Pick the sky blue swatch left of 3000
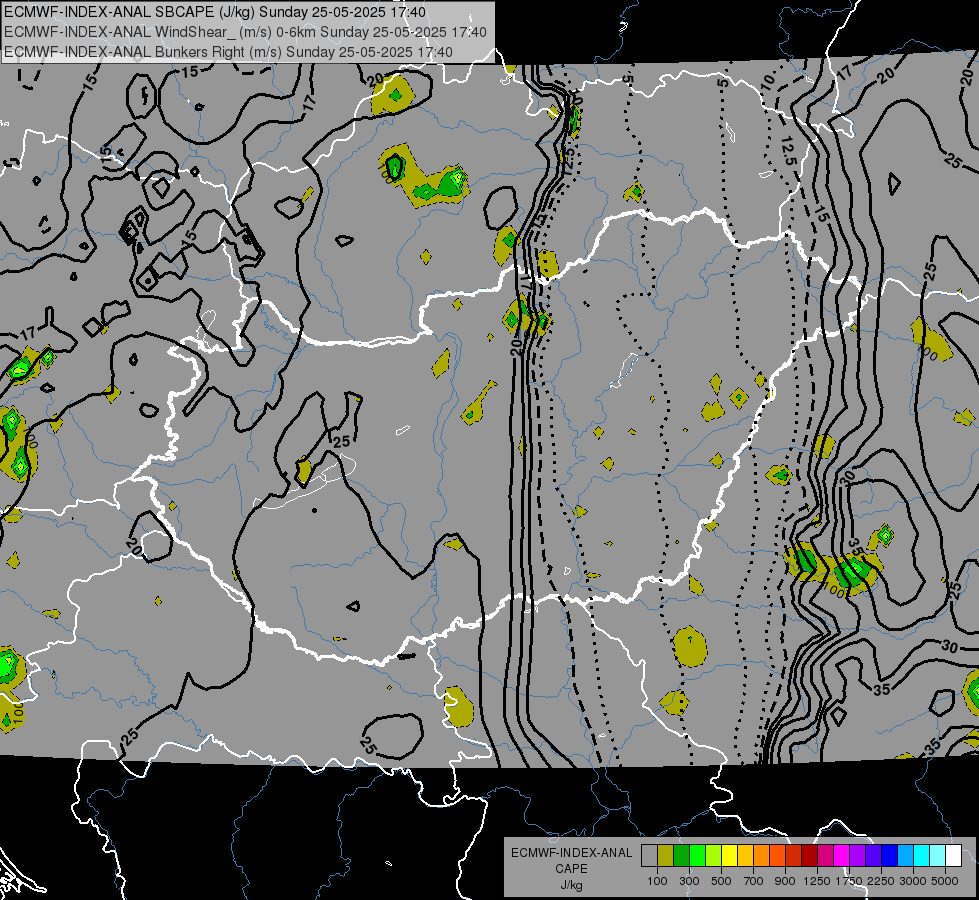Screen dimensions: 979x900 906,855
